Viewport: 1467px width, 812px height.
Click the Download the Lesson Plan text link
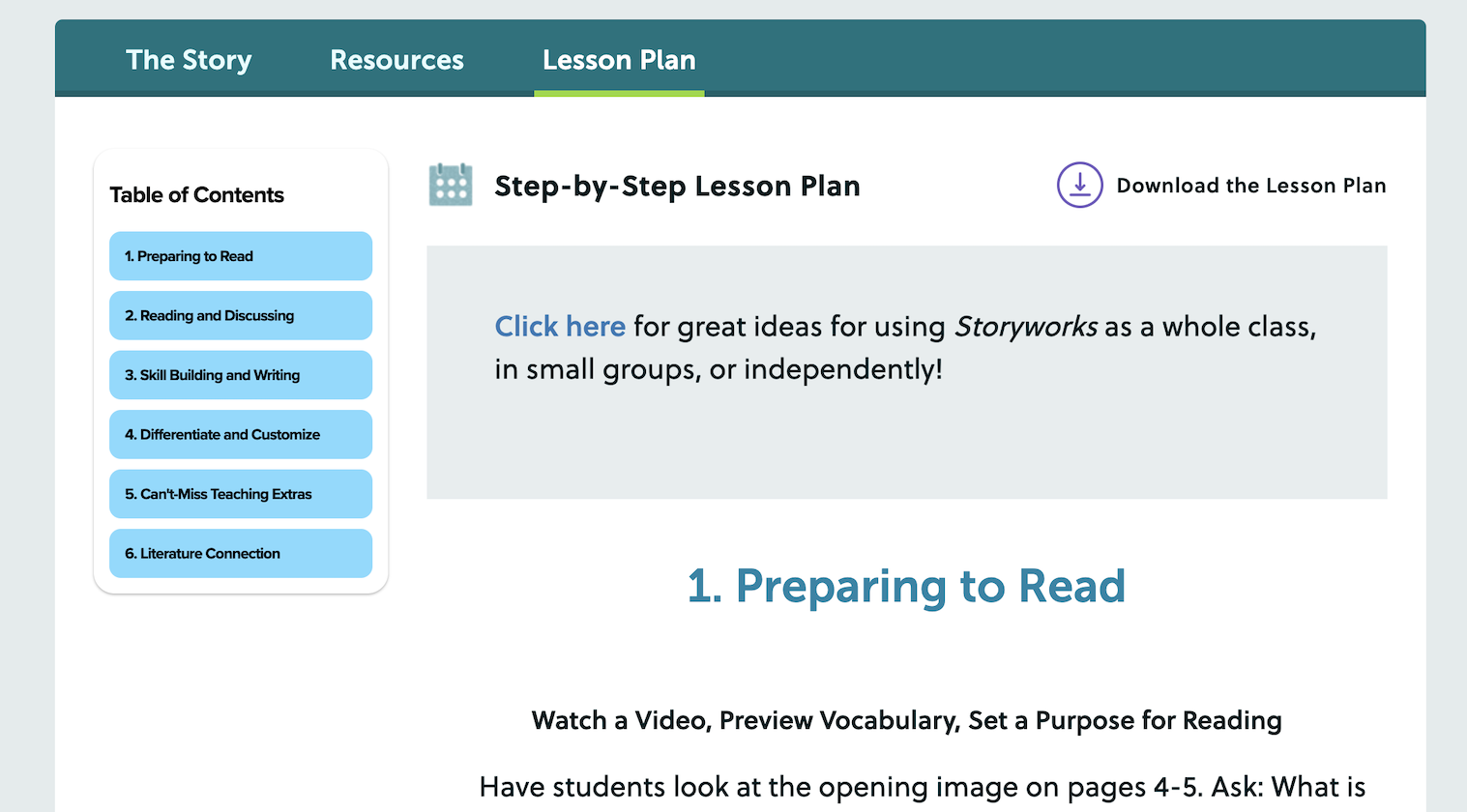click(1250, 186)
